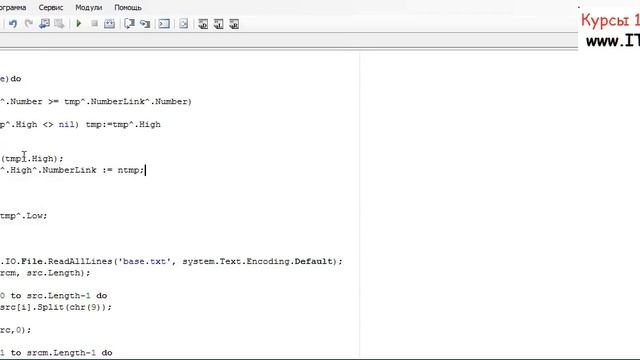The image size is (640, 360).
Task: Click the greyed Navigate Forward toolbar icon
Action: click(59, 24)
